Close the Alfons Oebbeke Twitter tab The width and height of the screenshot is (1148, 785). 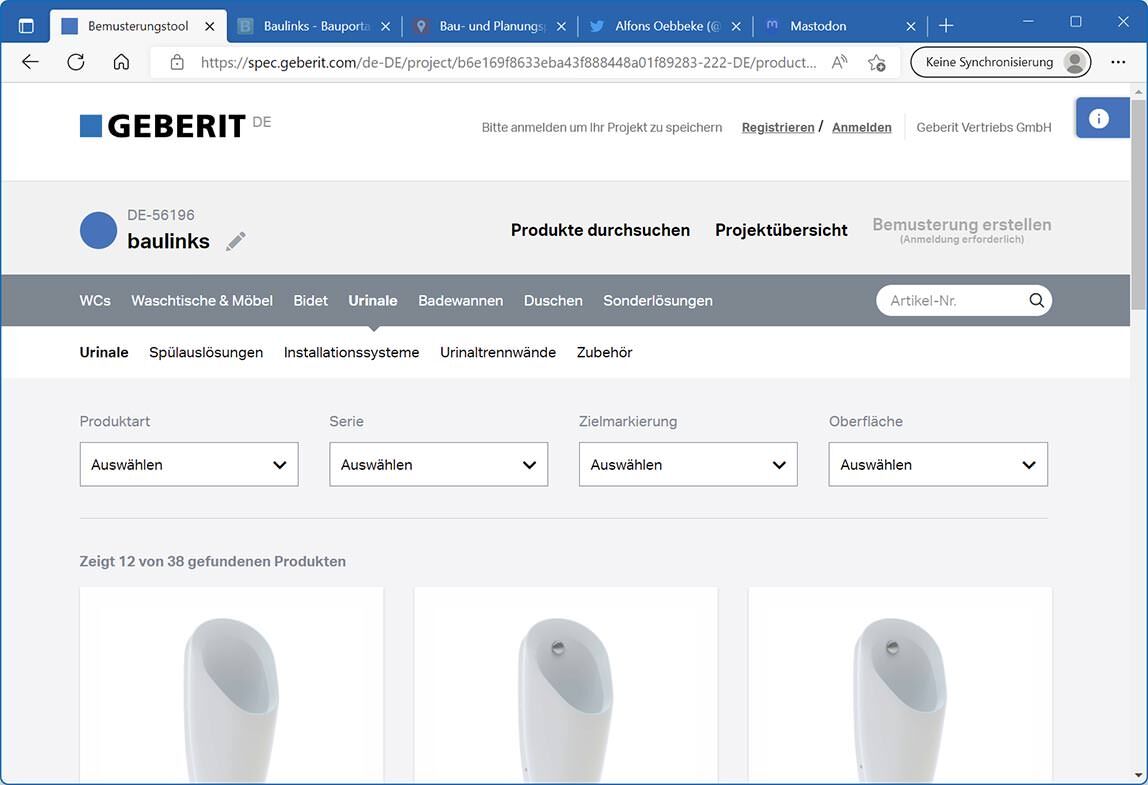pyautogui.click(x=736, y=26)
